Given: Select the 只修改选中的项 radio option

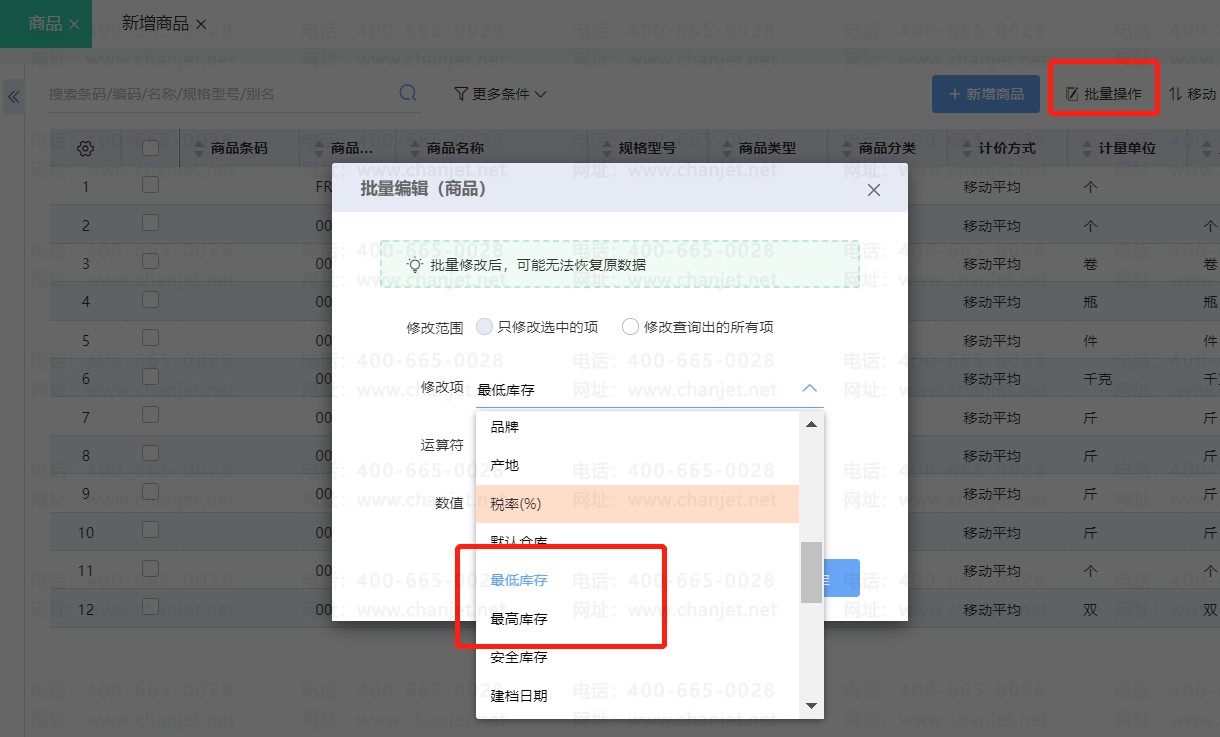Looking at the screenshot, I should [485, 327].
